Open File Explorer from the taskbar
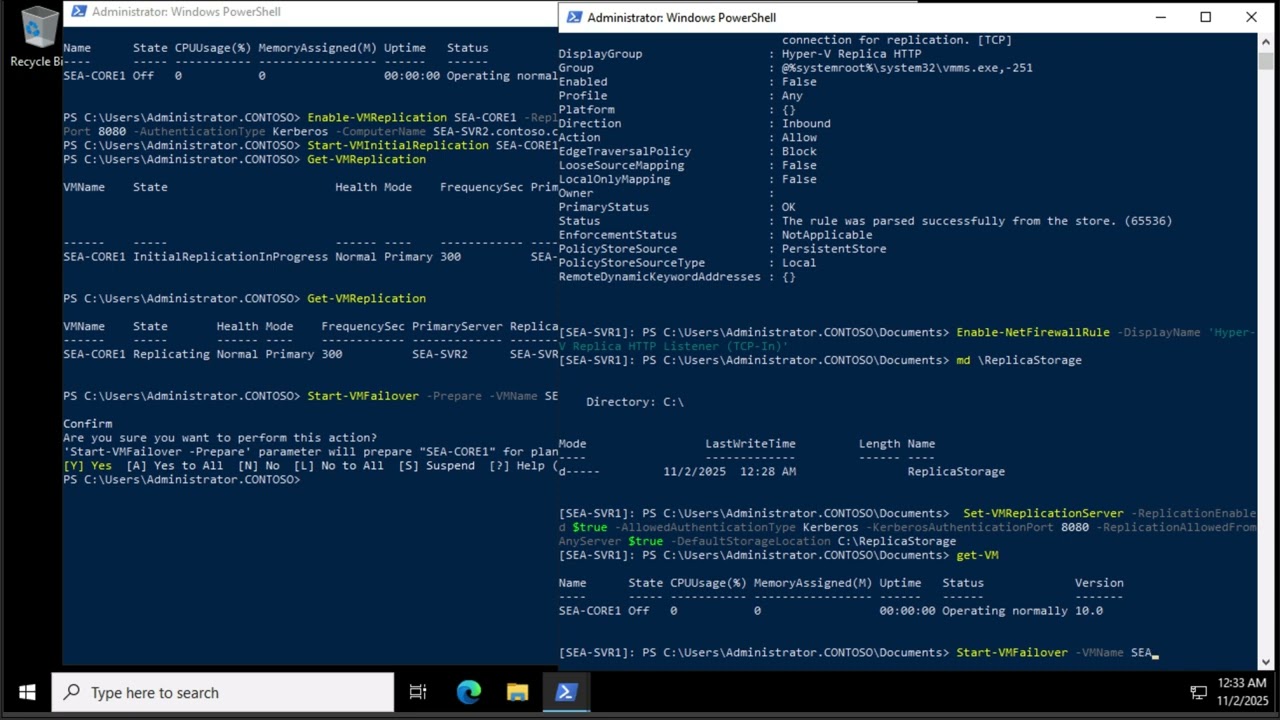This screenshot has width=1280, height=720. tap(517, 692)
